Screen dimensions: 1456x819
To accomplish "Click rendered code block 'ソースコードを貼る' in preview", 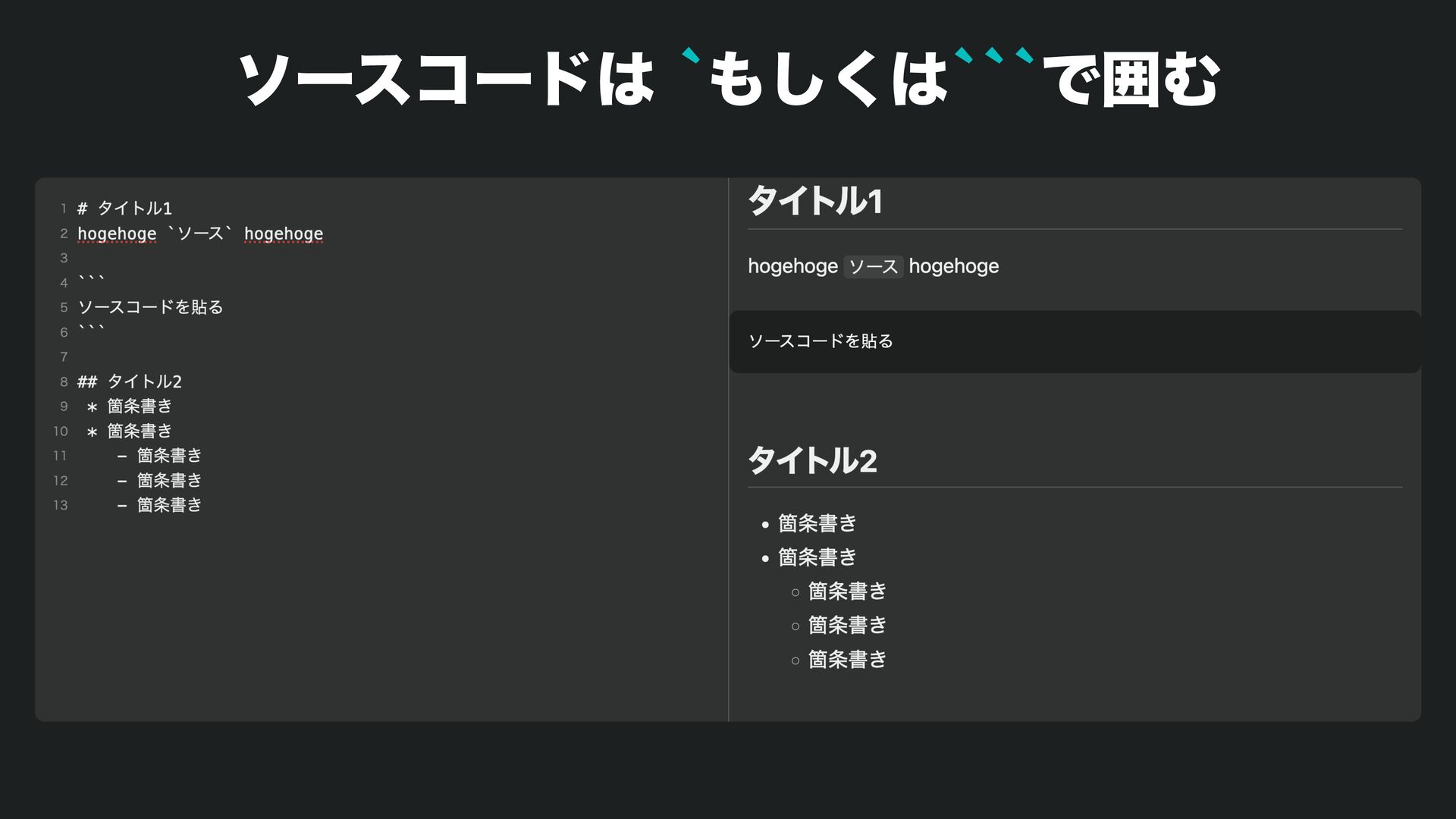I will point(821,341).
